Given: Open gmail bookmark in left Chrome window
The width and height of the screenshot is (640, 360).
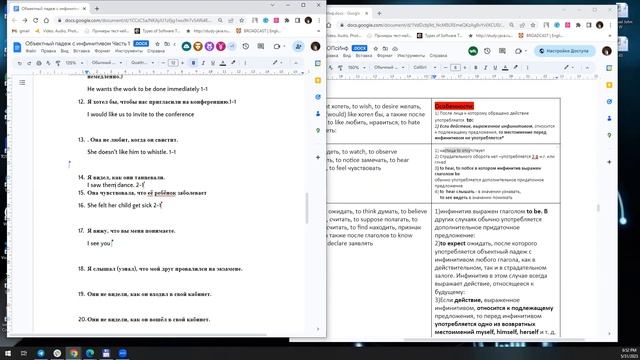Looking at the screenshot, I should point(21,31).
